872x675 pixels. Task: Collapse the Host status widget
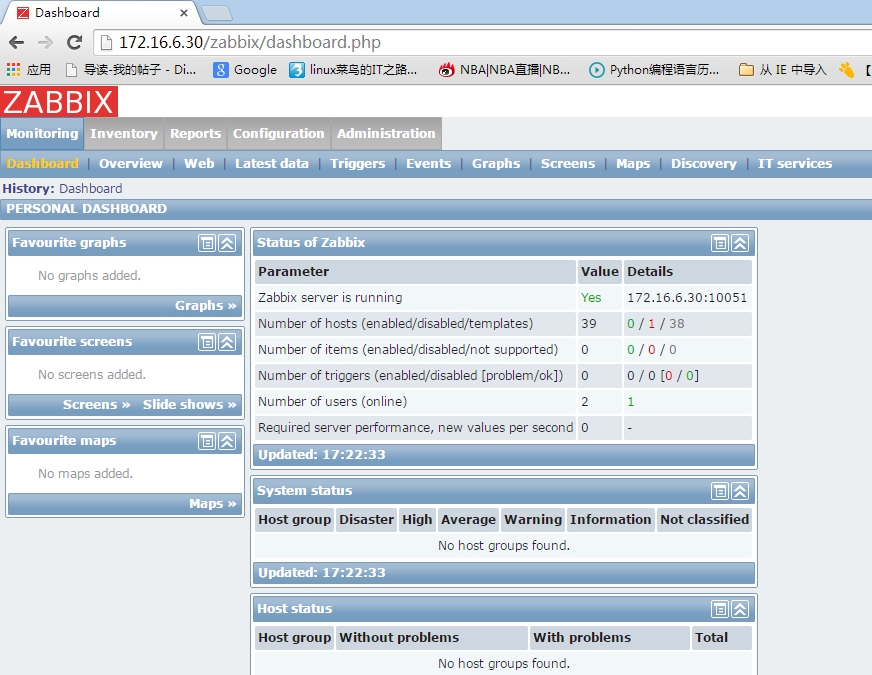tap(740, 609)
